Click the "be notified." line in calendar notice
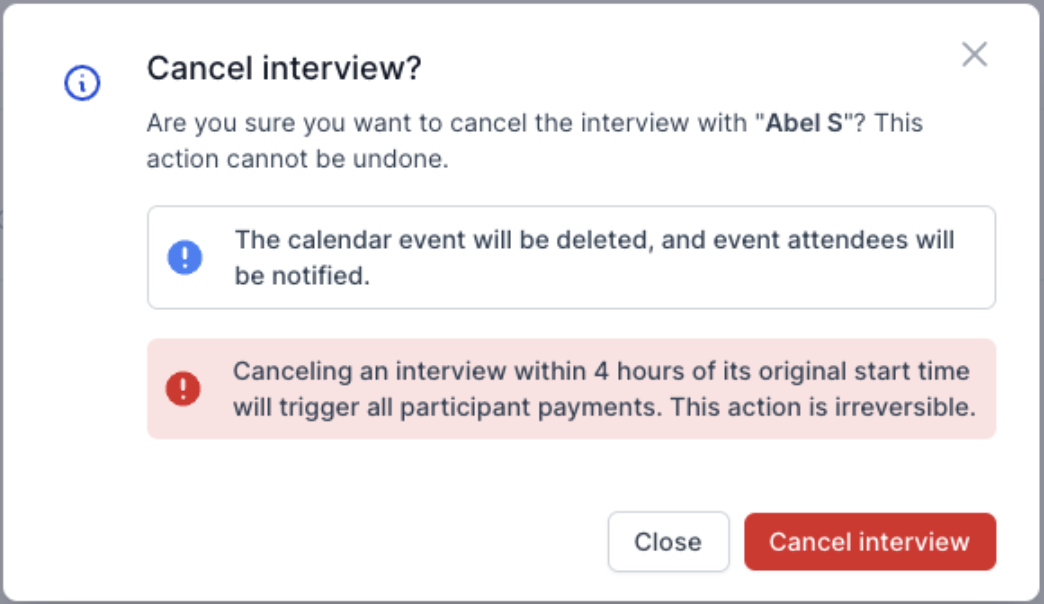Screen dimensions: 1044x604 coord(302,275)
